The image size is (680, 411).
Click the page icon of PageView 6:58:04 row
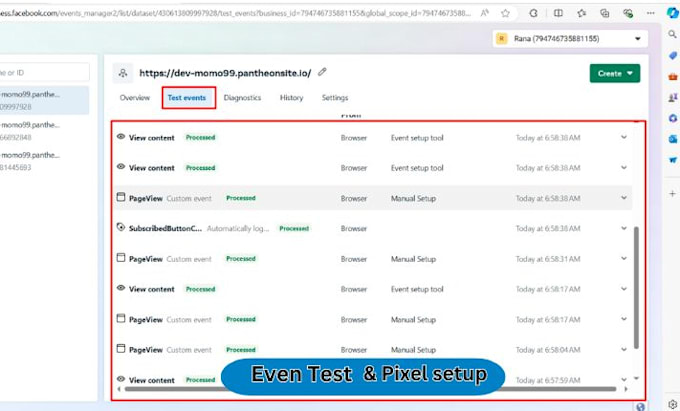[121, 349]
